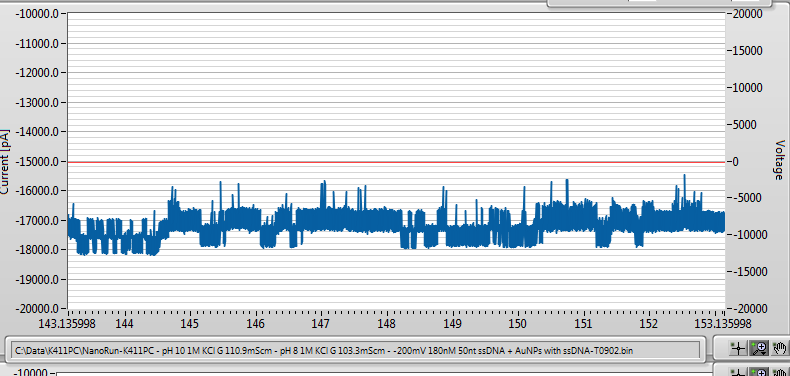Click the Current [pA] axis label
Viewport: 790px width, 376px height.
[x=6, y=162]
